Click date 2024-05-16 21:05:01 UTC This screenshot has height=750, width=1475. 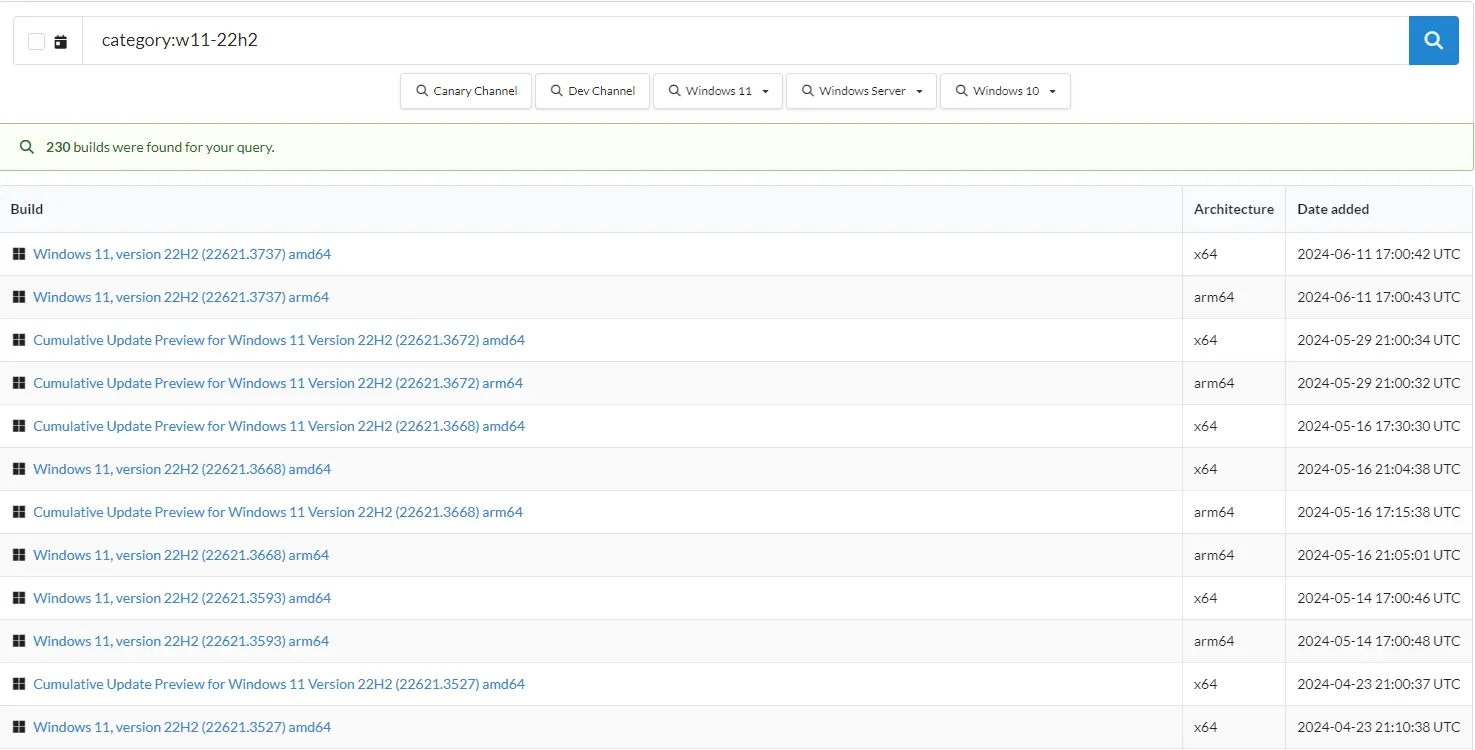point(1378,555)
